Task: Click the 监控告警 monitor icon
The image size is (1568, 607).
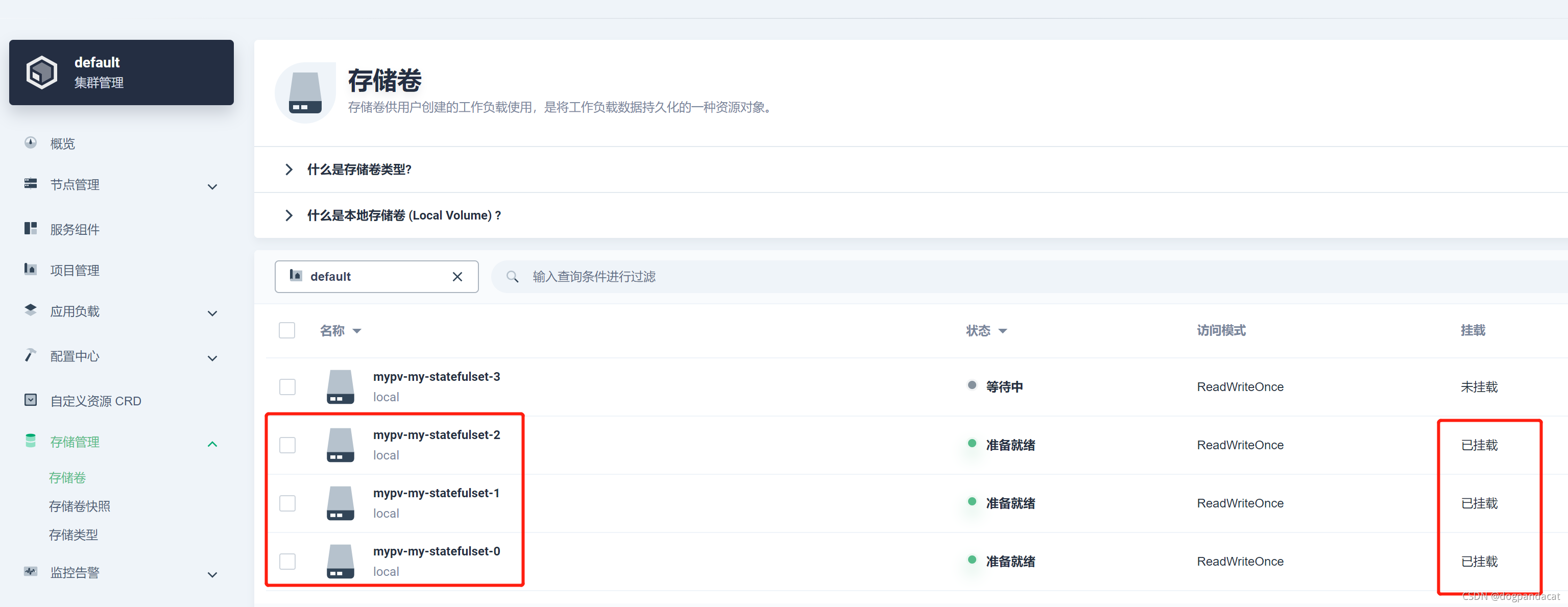Action: 31,572
